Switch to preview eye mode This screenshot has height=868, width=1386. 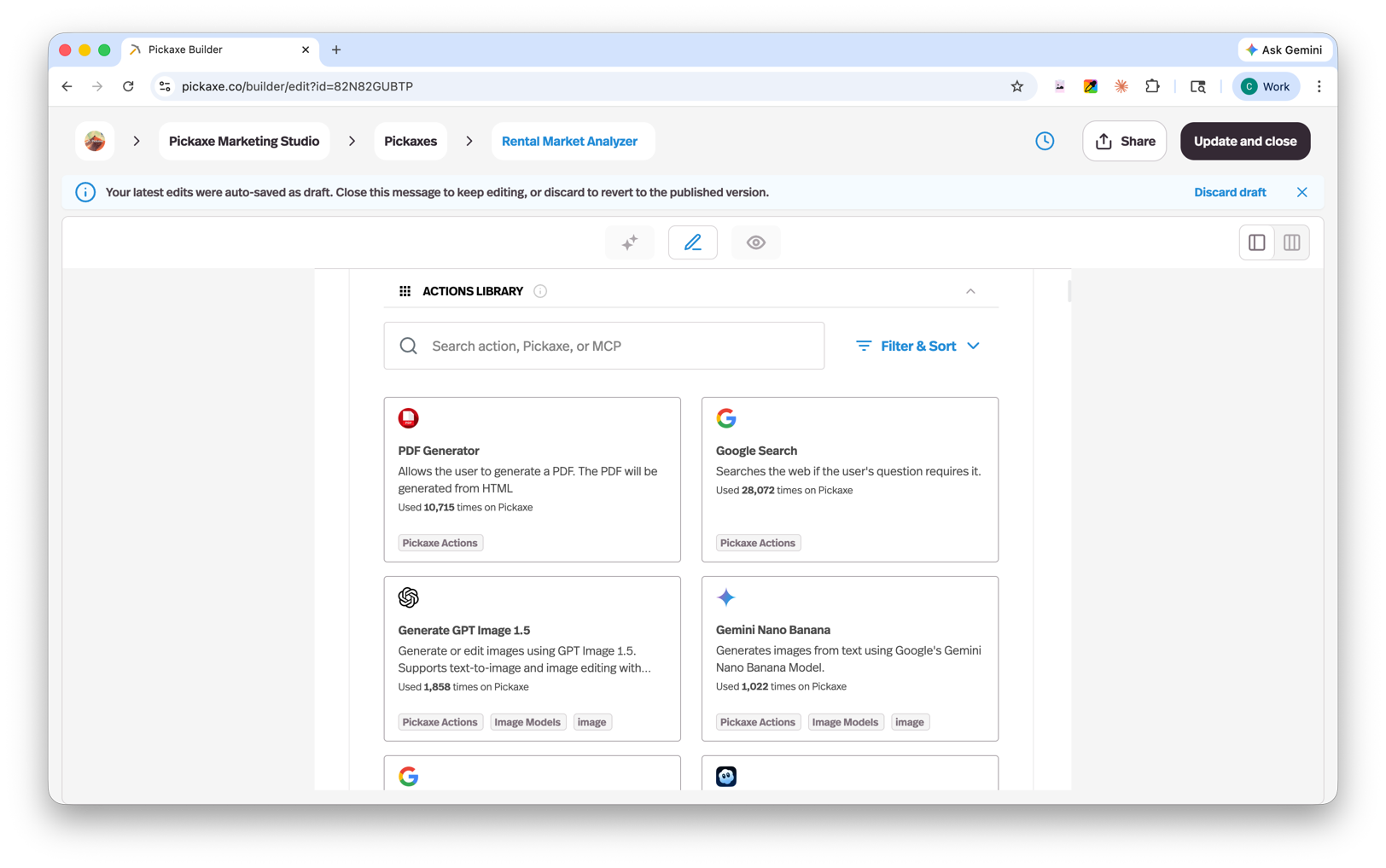click(755, 242)
